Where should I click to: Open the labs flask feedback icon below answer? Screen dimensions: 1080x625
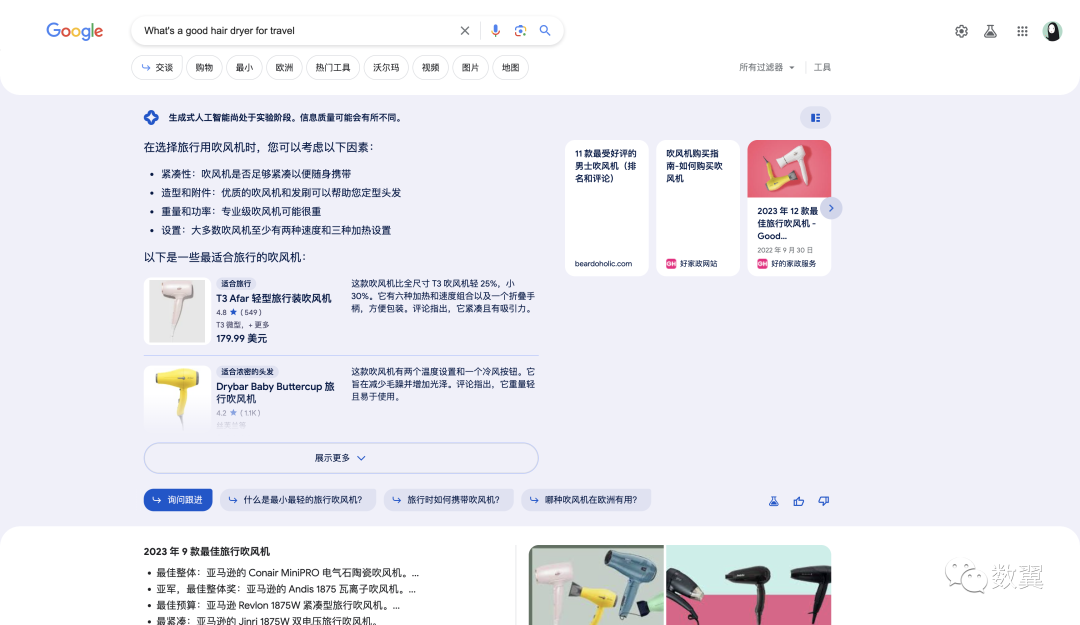click(773, 501)
